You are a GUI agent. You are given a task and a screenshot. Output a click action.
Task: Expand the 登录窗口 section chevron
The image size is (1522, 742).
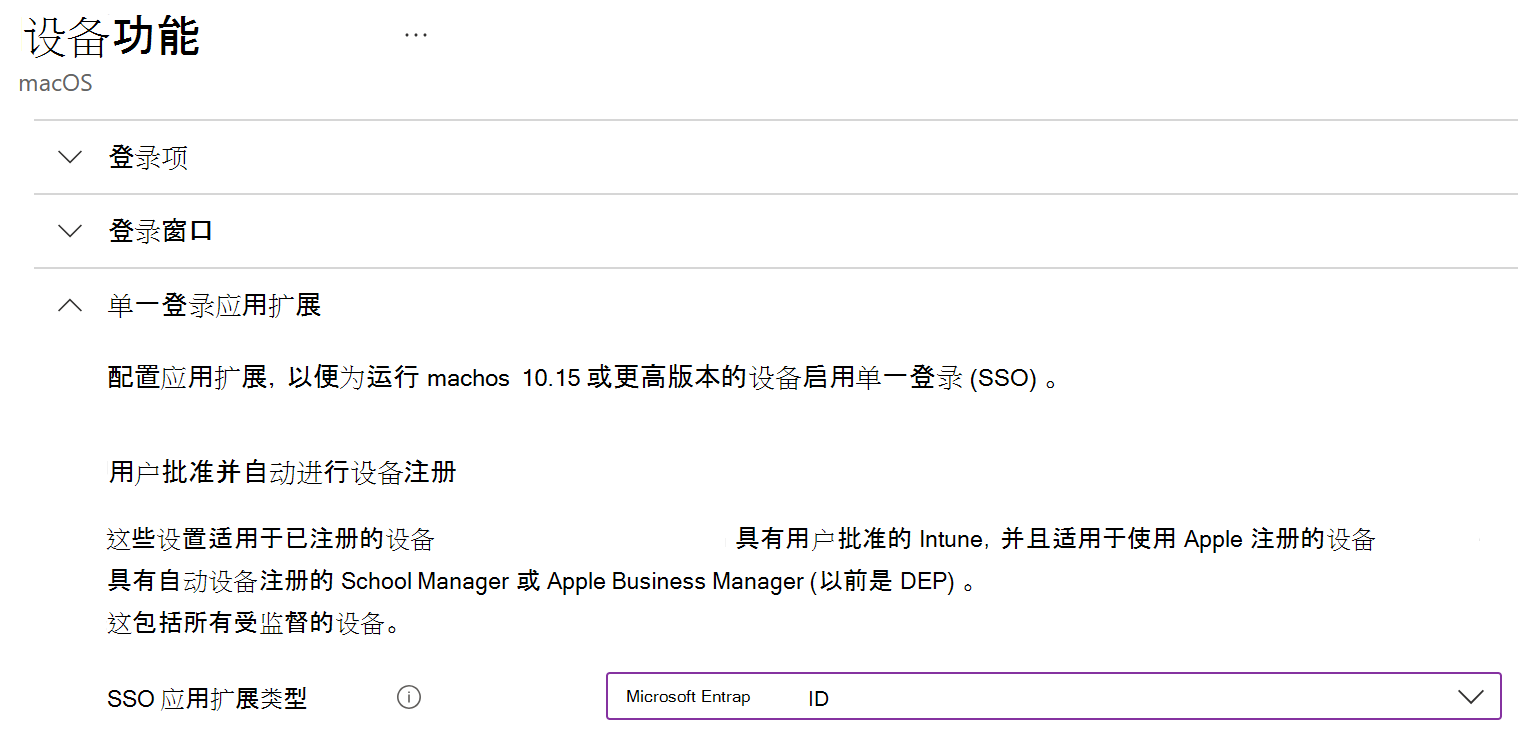70,231
